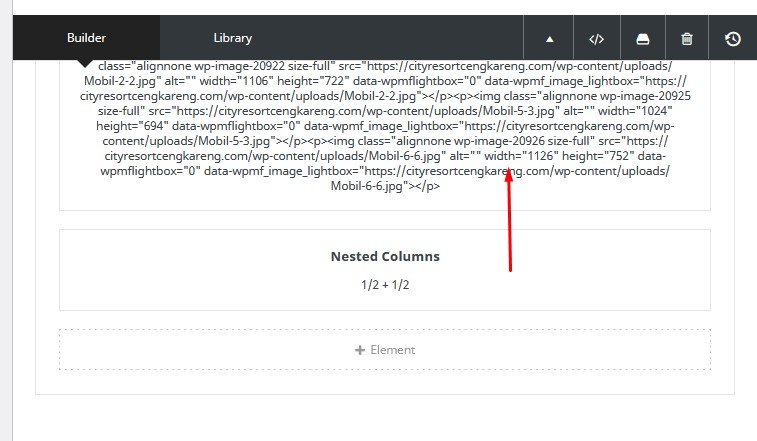The width and height of the screenshot is (757, 441).
Task: Open the history clock icon
Action: coord(733,39)
